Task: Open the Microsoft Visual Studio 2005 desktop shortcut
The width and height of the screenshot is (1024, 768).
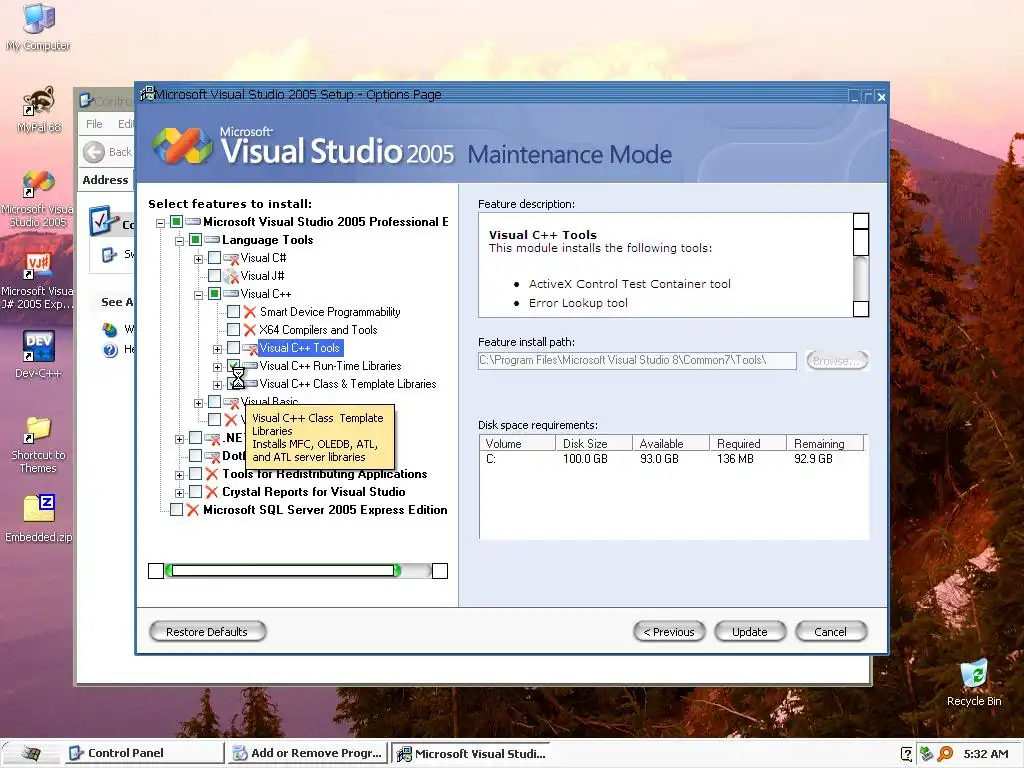Action: 38,198
